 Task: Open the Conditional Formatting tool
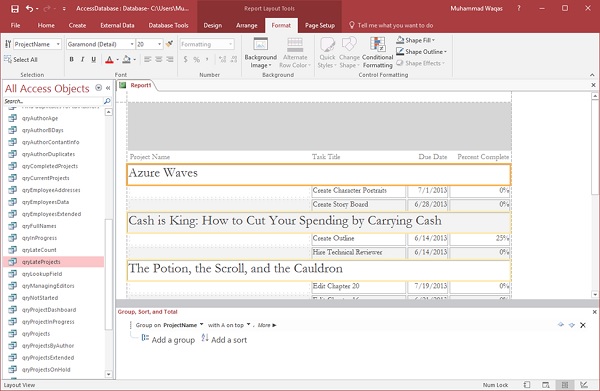click(377, 53)
